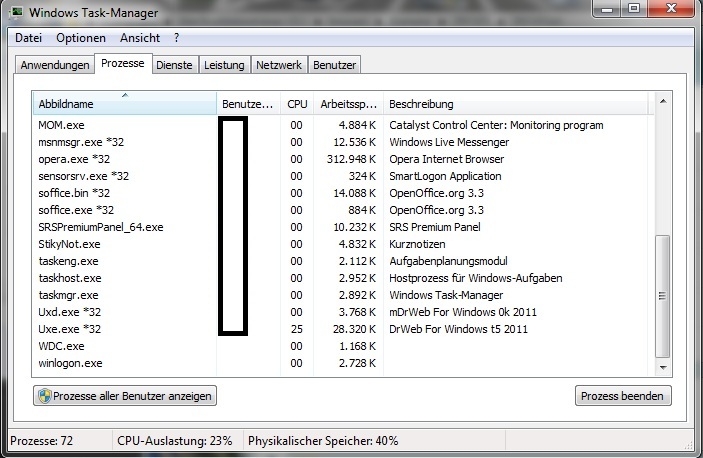
Task: Go to the Netzwerk tab
Action: (279, 65)
